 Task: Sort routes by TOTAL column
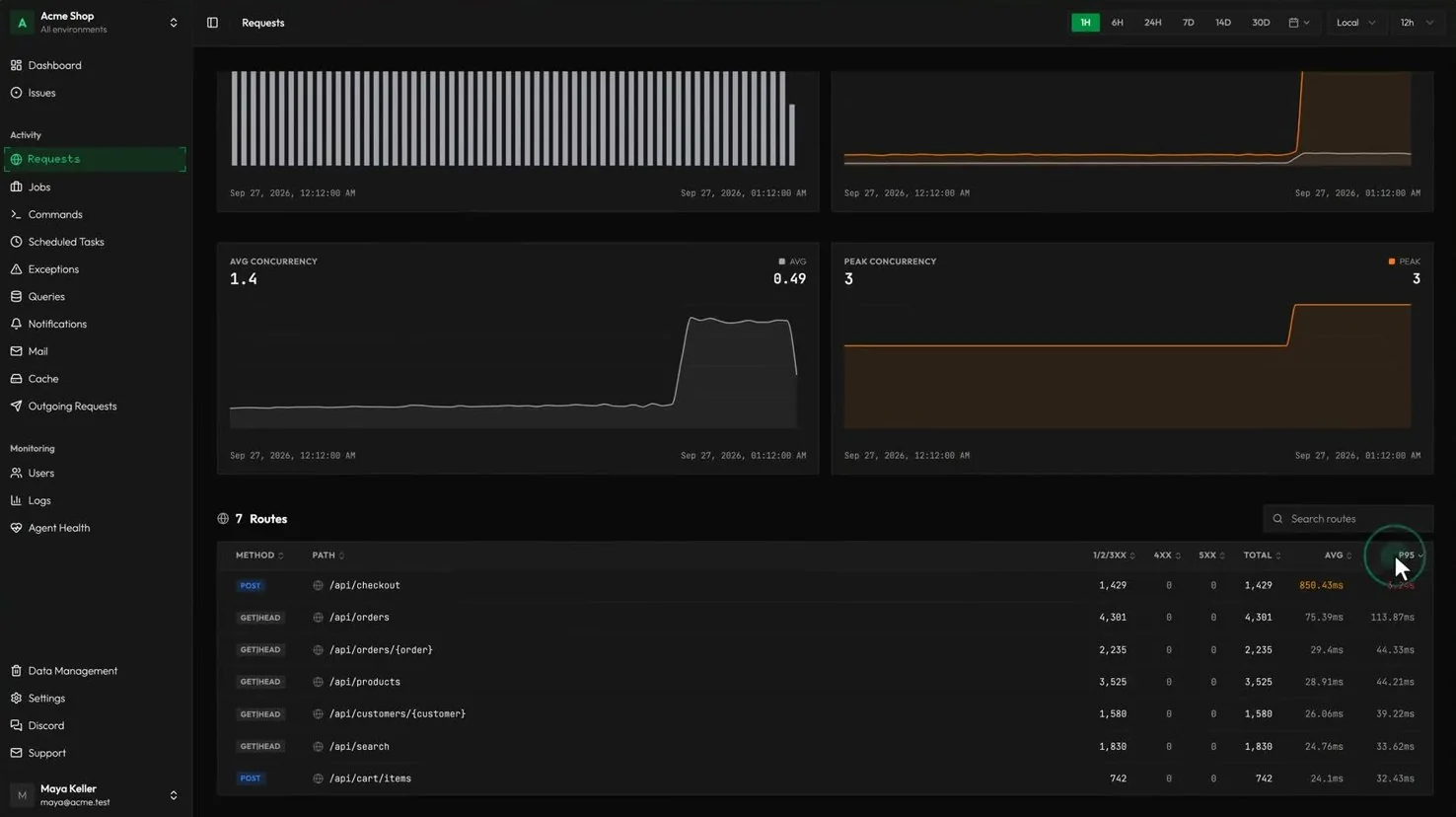click(x=1262, y=556)
